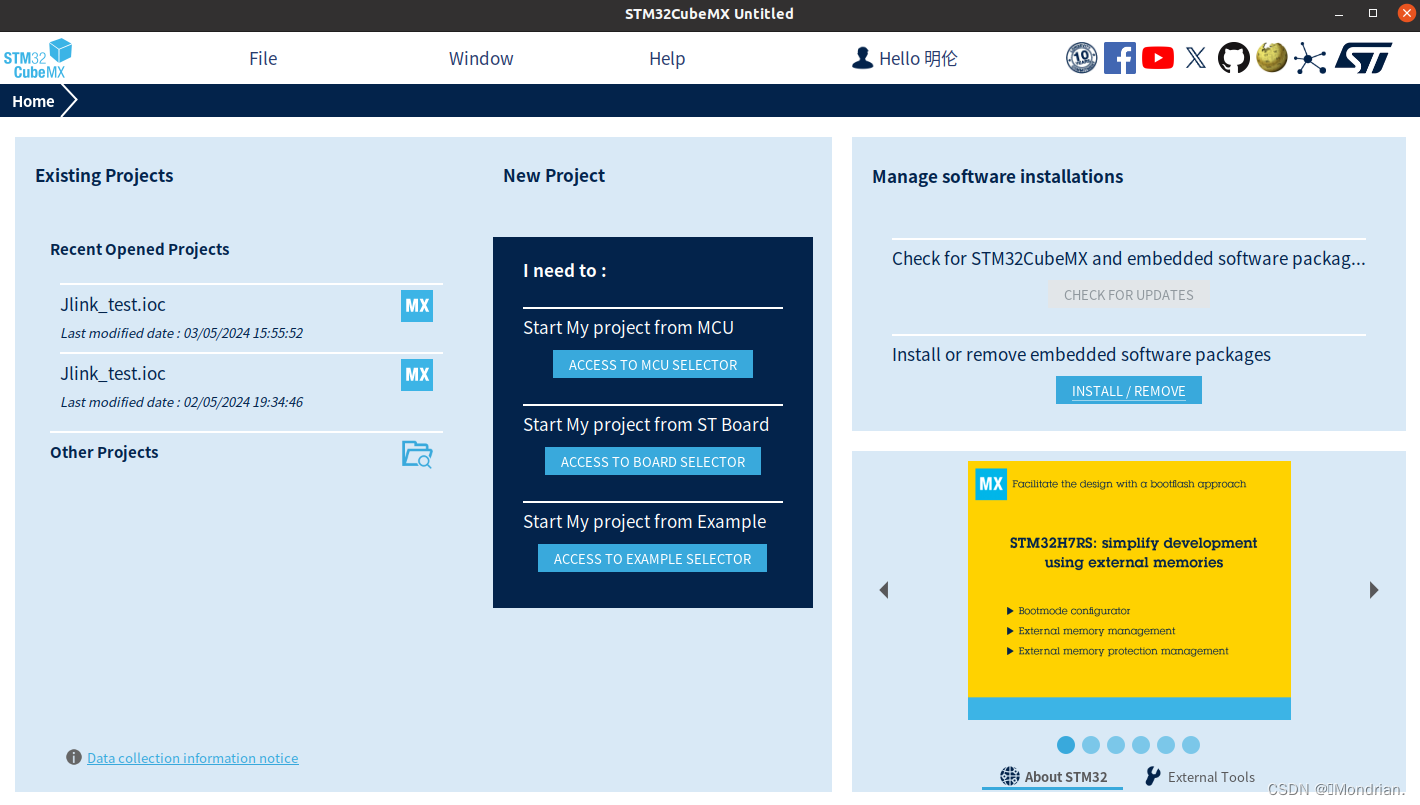Image resolution: width=1420 pixels, height=805 pixels.
Task: Click the MX badge on the yellow banner
Action: [x=991, y=484]
